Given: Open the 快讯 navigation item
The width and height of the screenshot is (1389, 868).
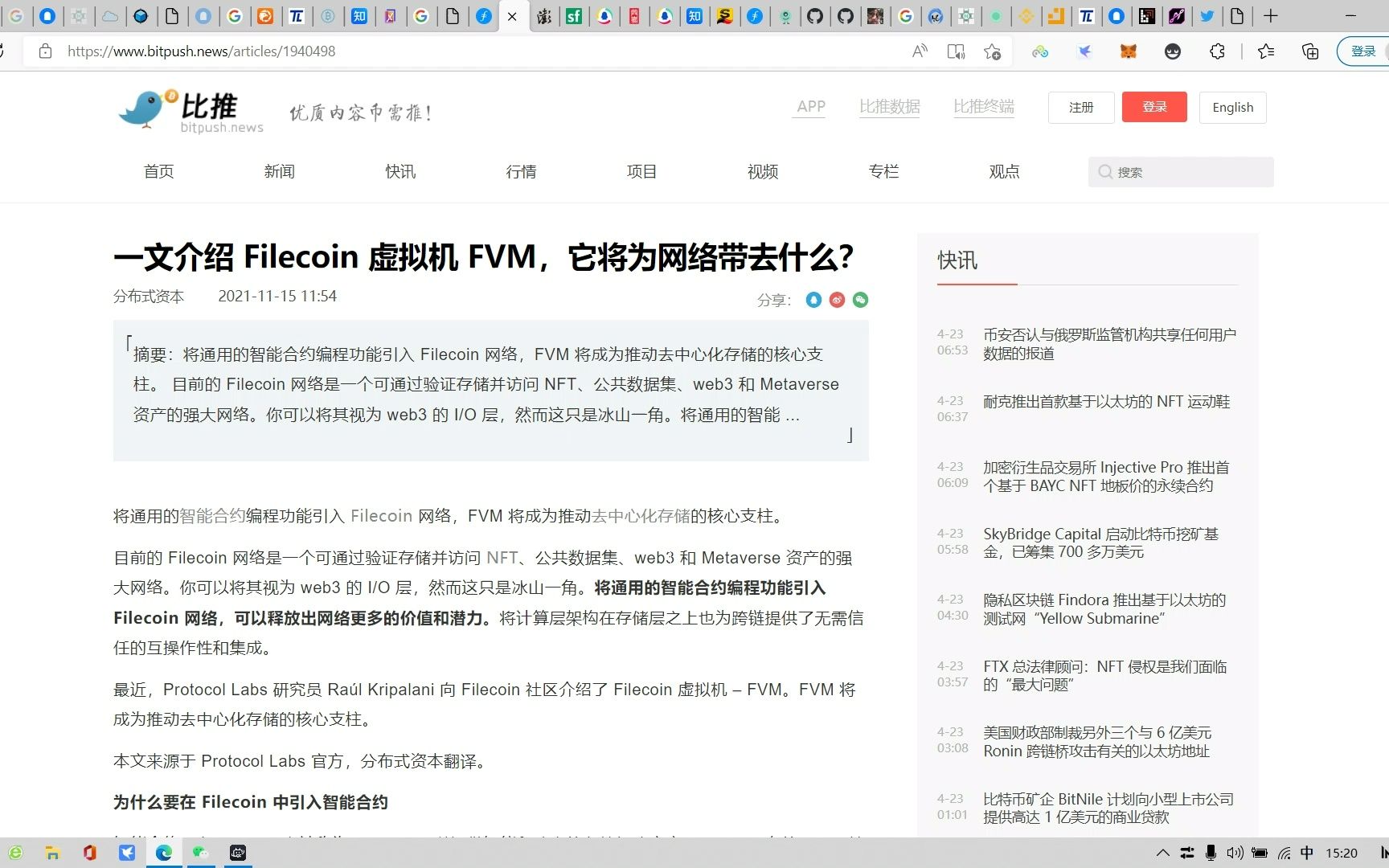Looking at the screenshot, I should click(400, 171).
